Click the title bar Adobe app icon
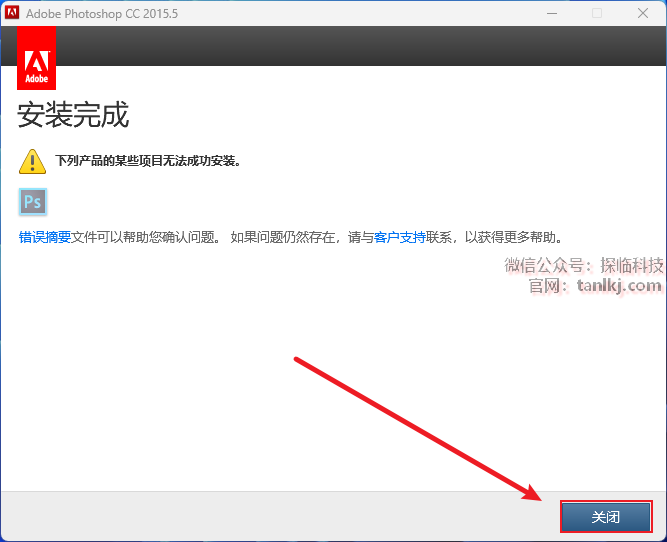 tap(11, 12)
